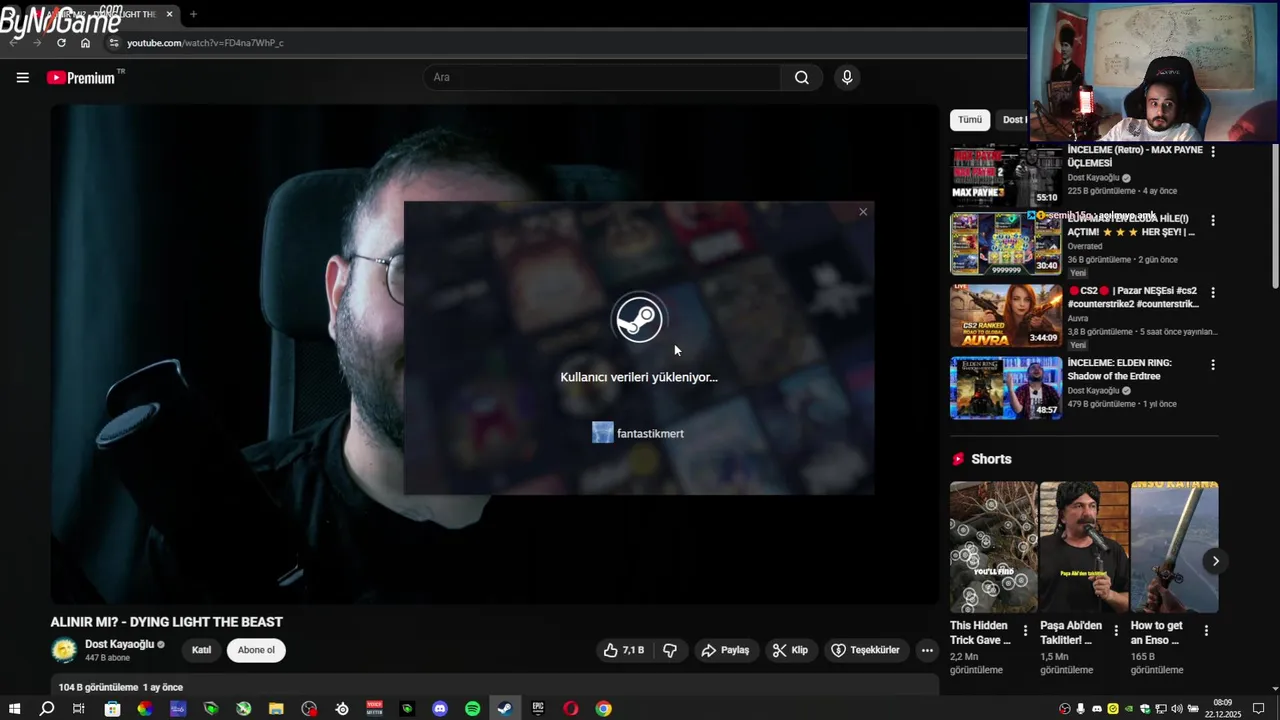Open the Overrated HİLE AÇTIM video thumbnail
Image resolution: width=1280 pixels, height=720 pixels.
[x=1005, y=243]
